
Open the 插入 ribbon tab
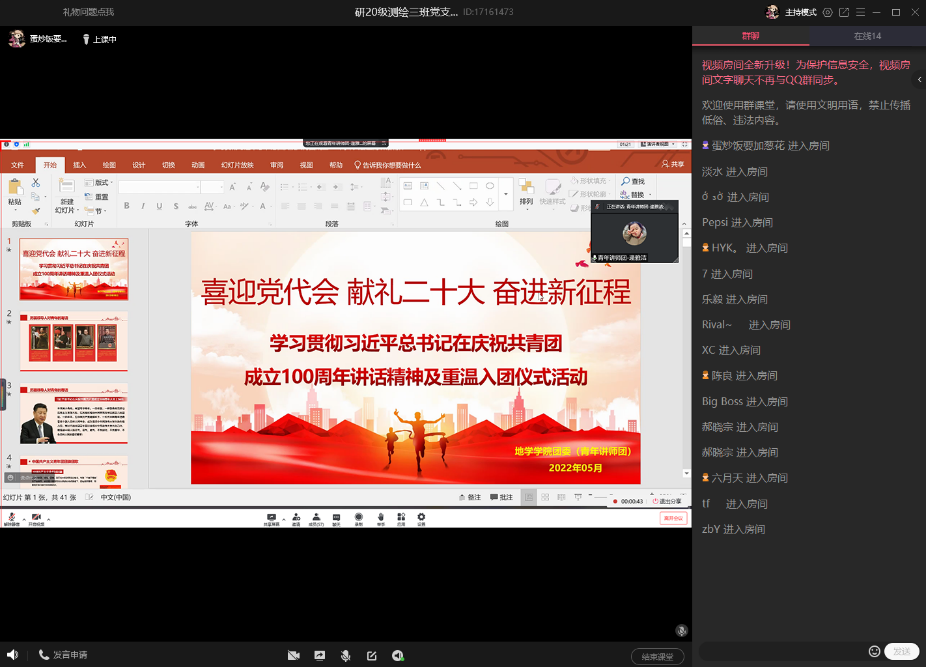[x=80, y=165]
